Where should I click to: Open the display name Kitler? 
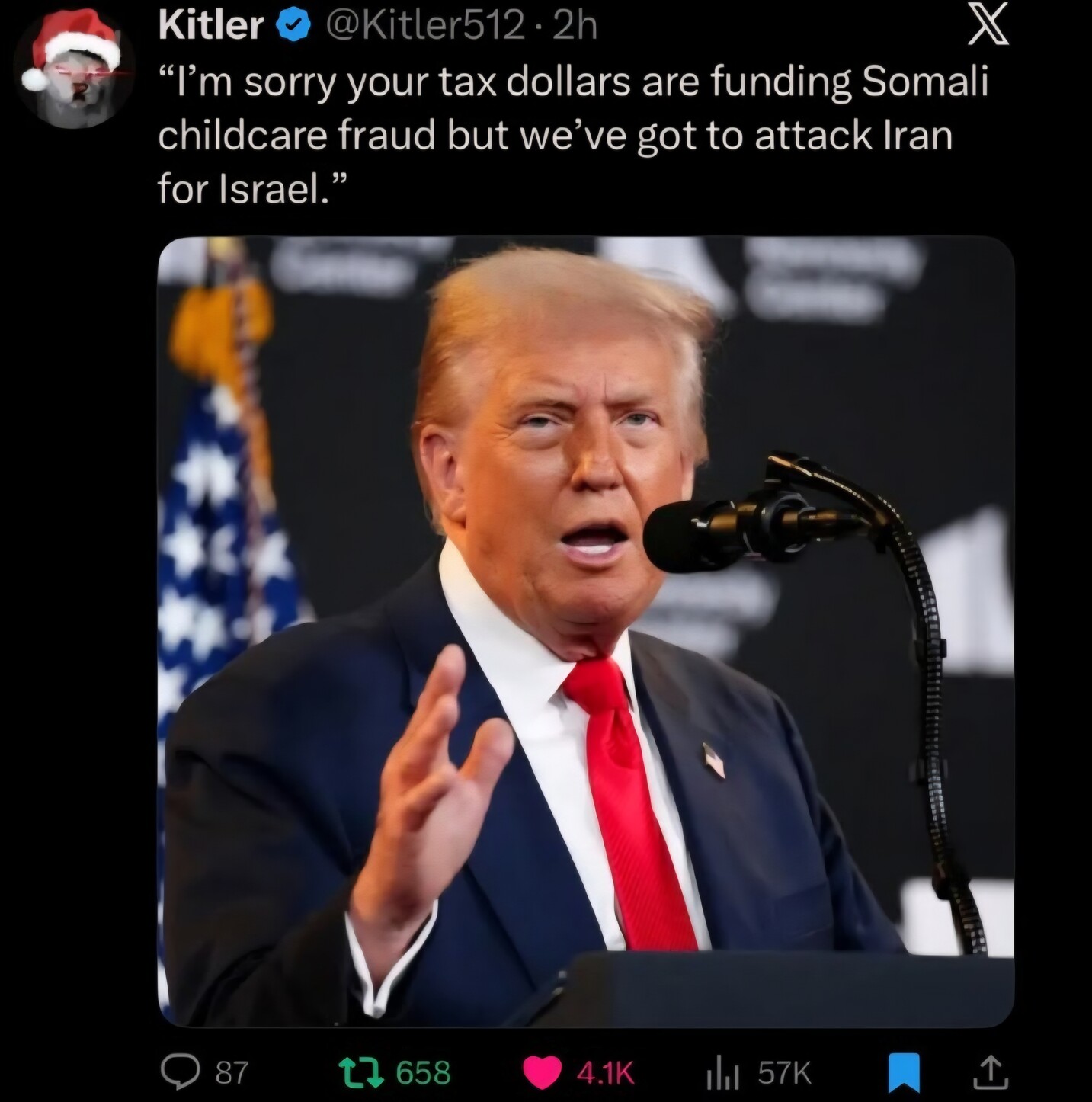[x=210, y=27]
